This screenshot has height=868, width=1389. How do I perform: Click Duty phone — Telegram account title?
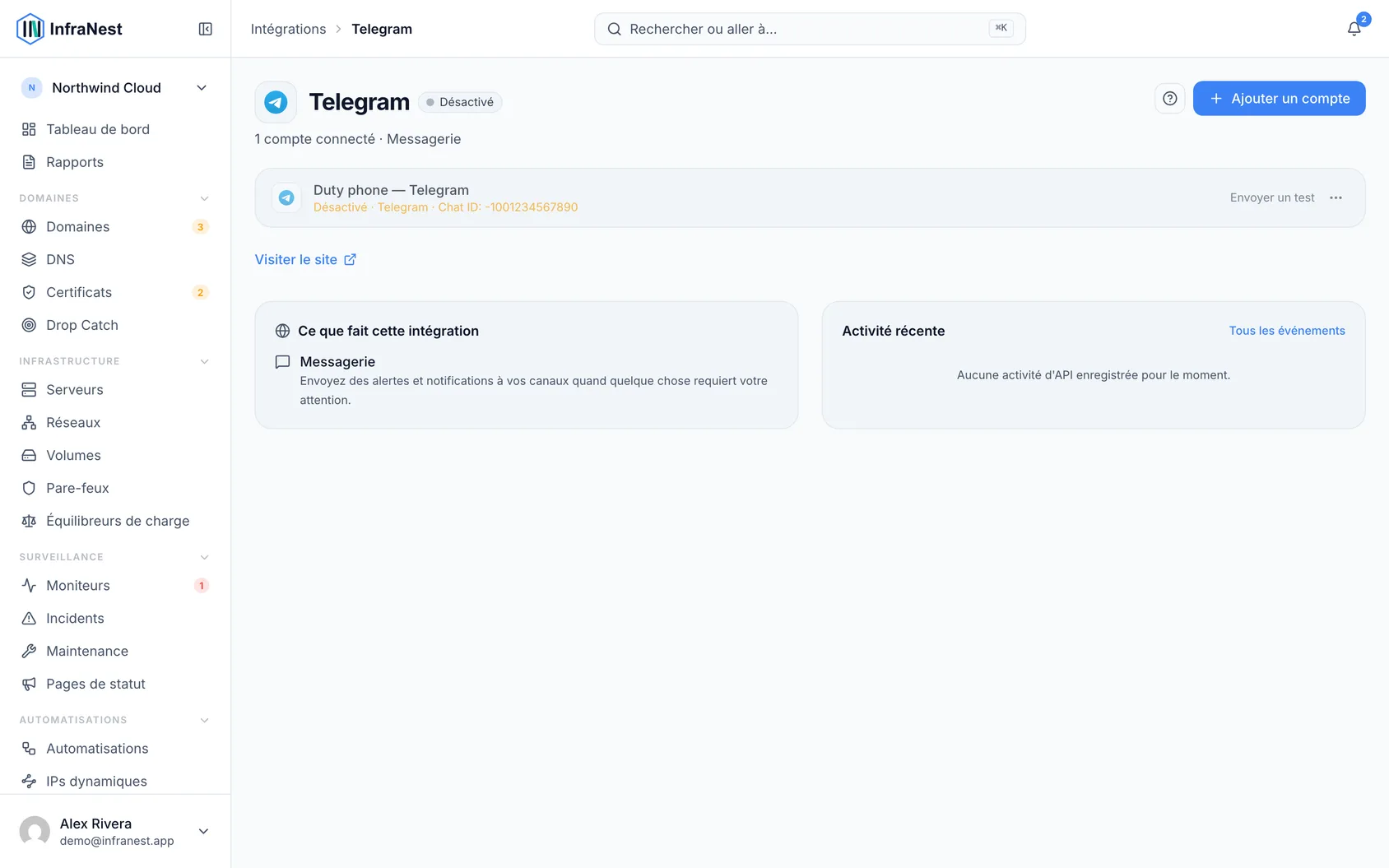pyautogui.click(x=391, y=190)
